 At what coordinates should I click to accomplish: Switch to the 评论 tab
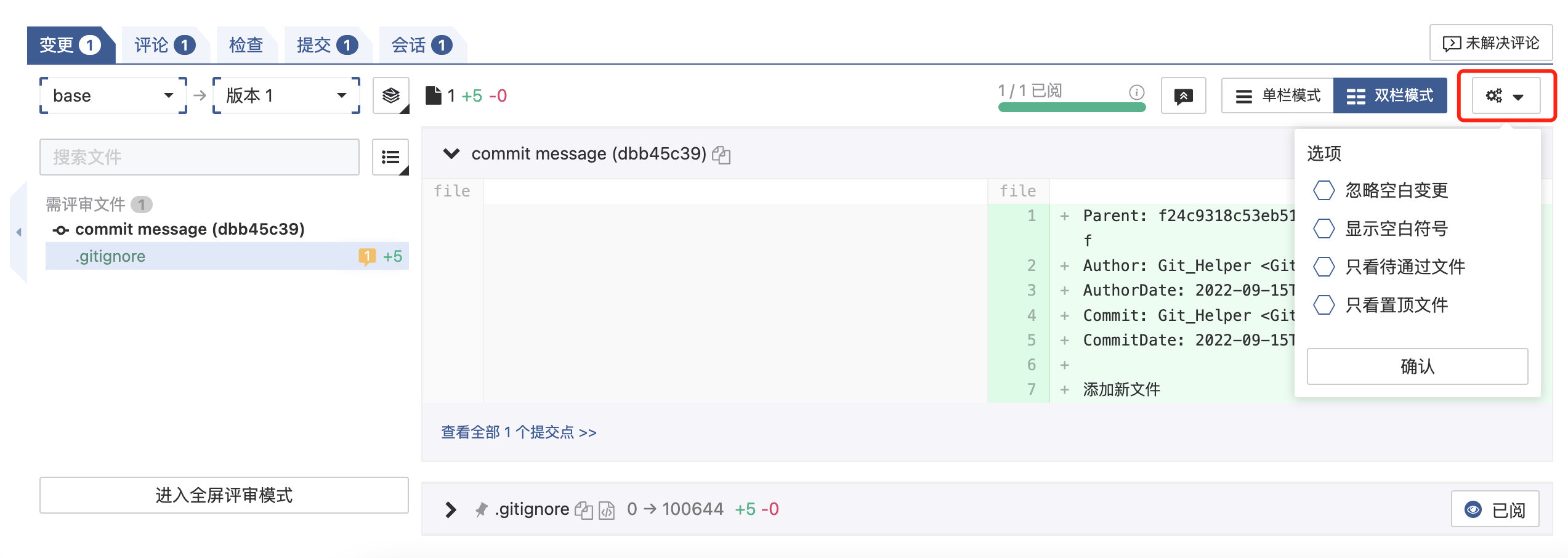coord(164,45)
